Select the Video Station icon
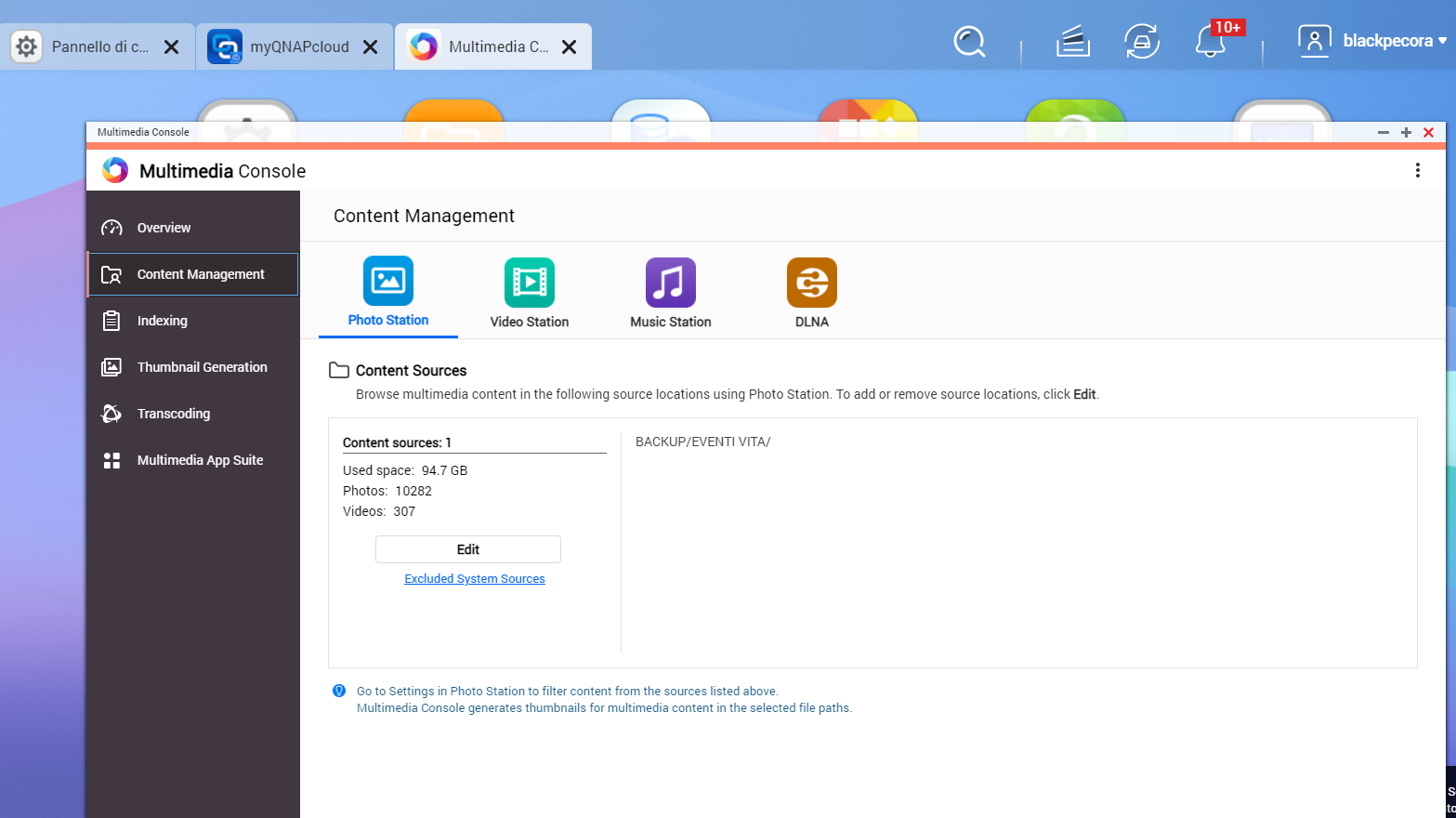 point(529,293)
